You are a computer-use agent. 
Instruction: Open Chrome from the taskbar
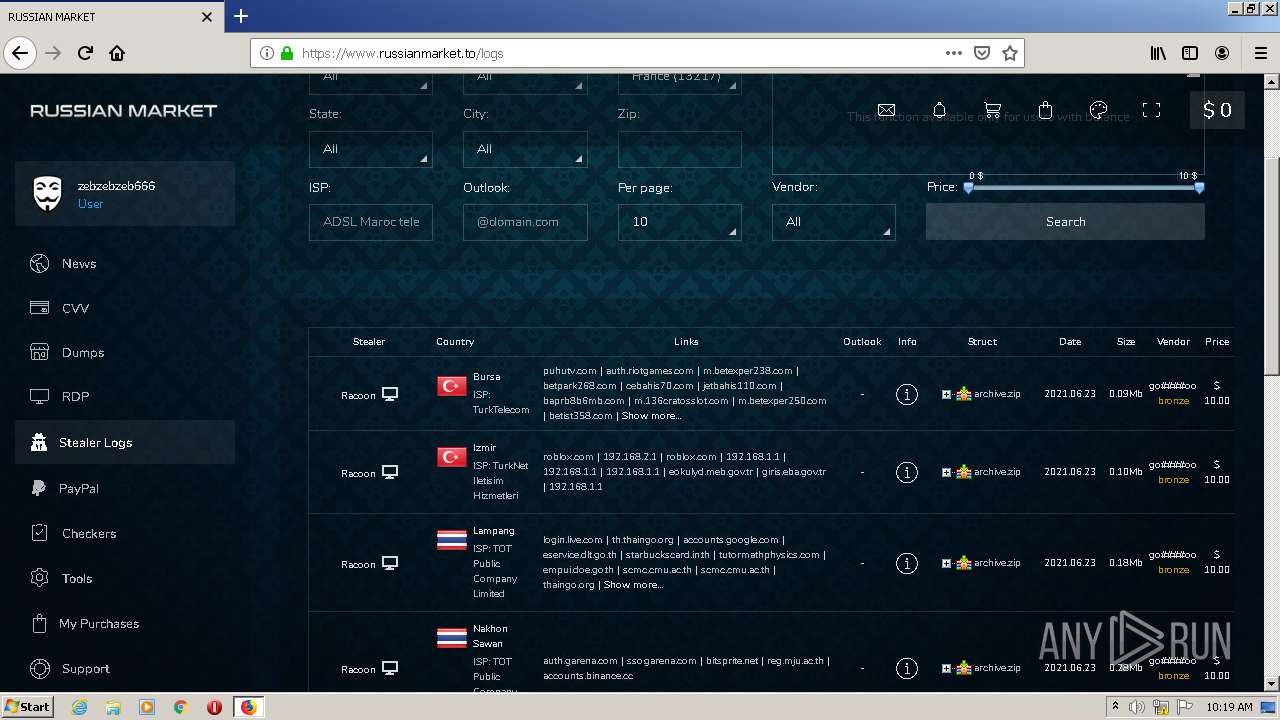pos(180,707)
